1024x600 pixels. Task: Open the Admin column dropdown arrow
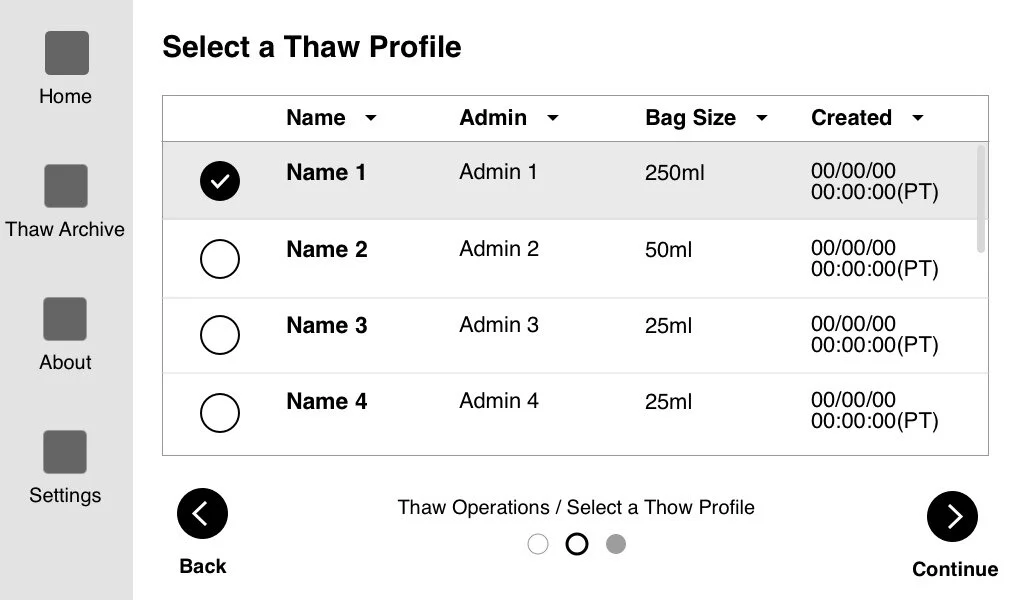tap(552, 118)
